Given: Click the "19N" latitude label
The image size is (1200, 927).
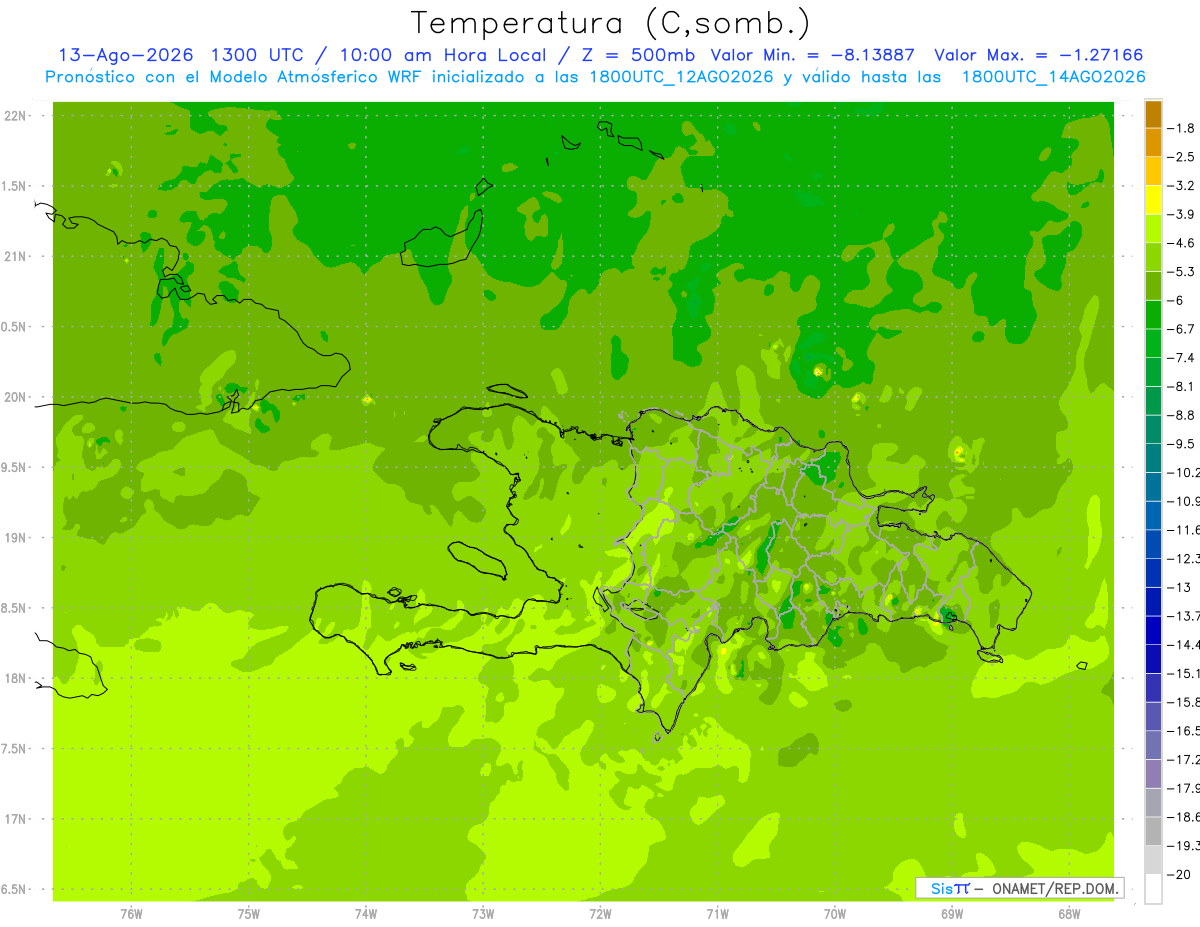Looking at the screenshot, I should point(16,538).
